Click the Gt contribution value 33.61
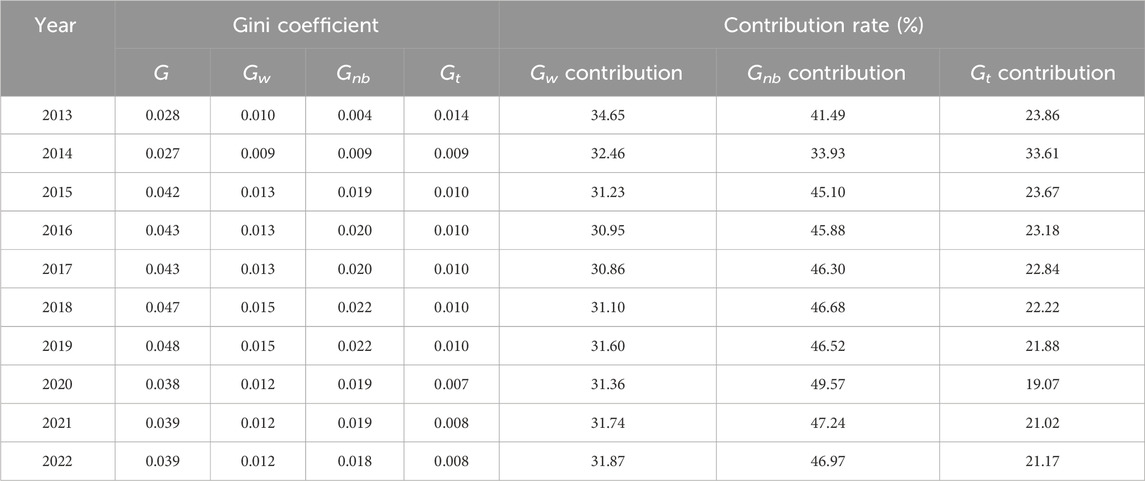The height and width of the screenshot is (481, 1145). pos(1042,154)
